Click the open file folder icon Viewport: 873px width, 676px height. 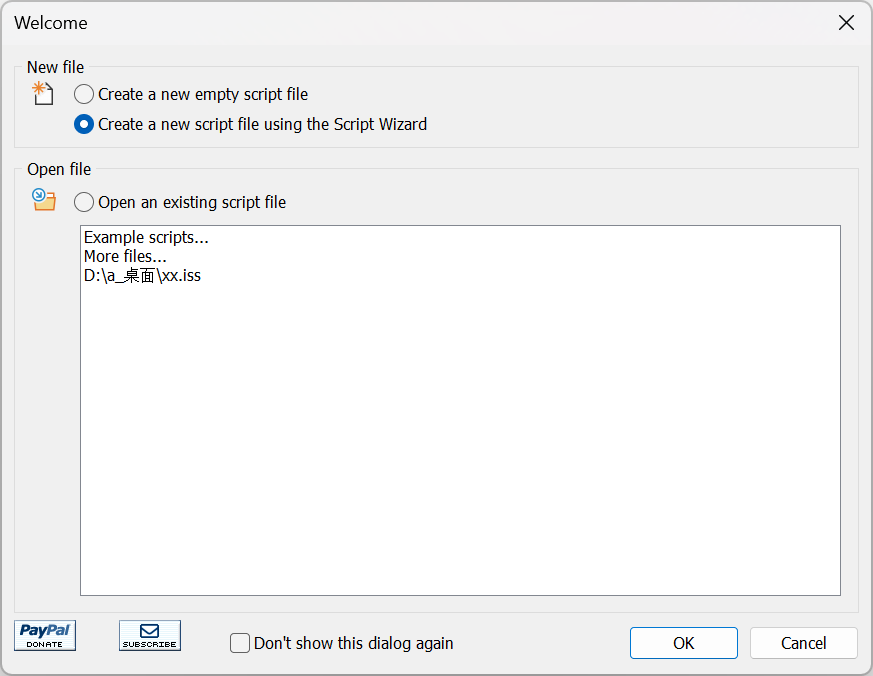44,200
